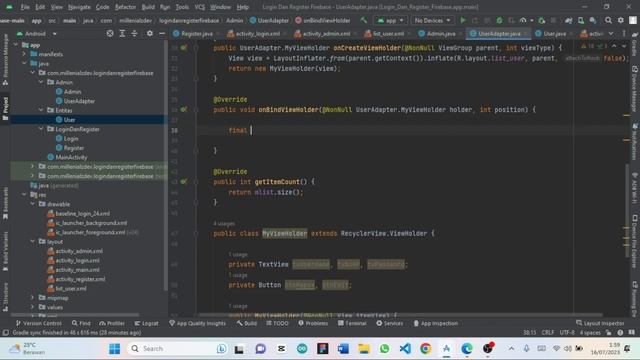Collapse the app module node
The image size is (640, 360).
[x=16, y=45]
